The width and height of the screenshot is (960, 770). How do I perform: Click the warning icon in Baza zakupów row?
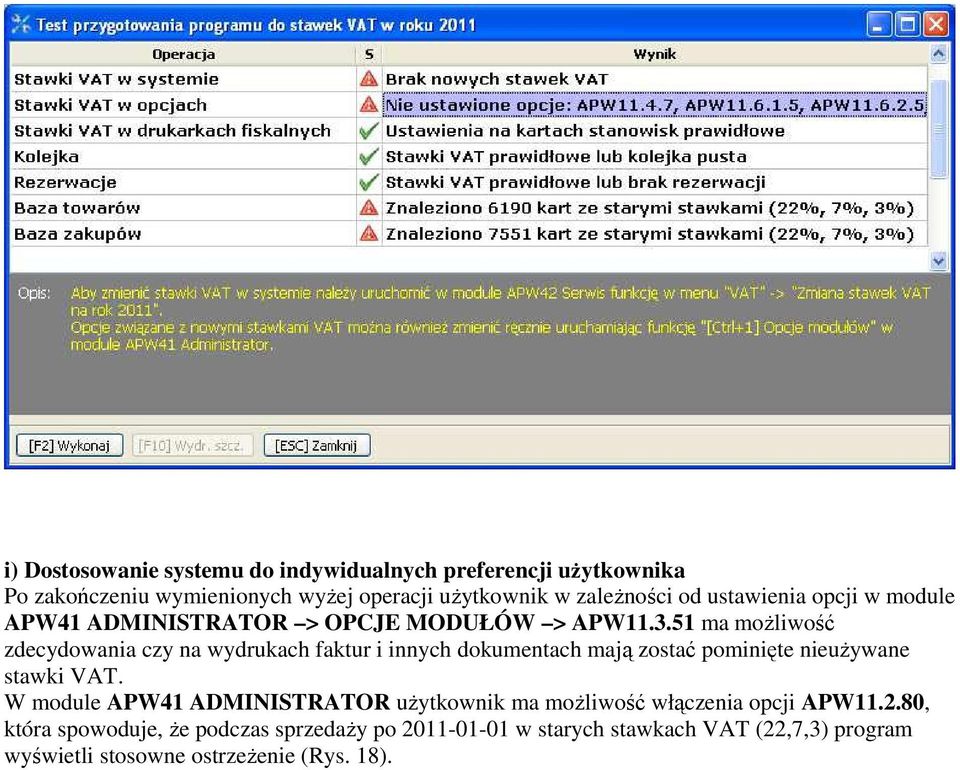[x=369, y=234]
